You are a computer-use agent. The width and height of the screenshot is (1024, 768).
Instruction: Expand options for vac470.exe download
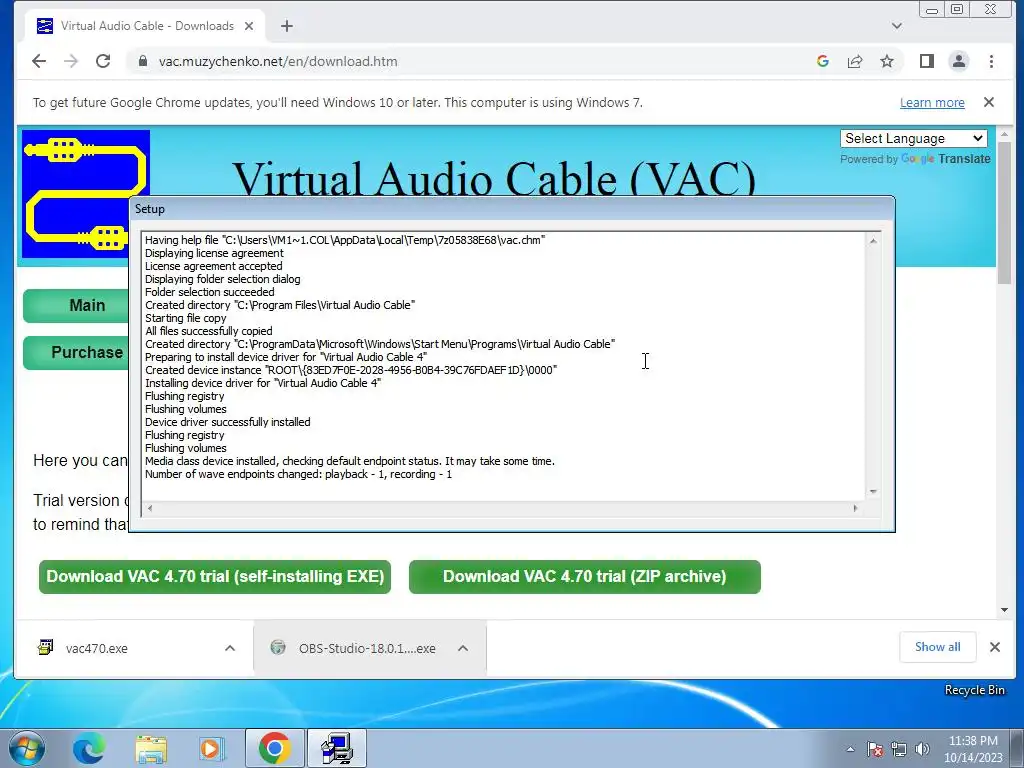tap(230, 648)
